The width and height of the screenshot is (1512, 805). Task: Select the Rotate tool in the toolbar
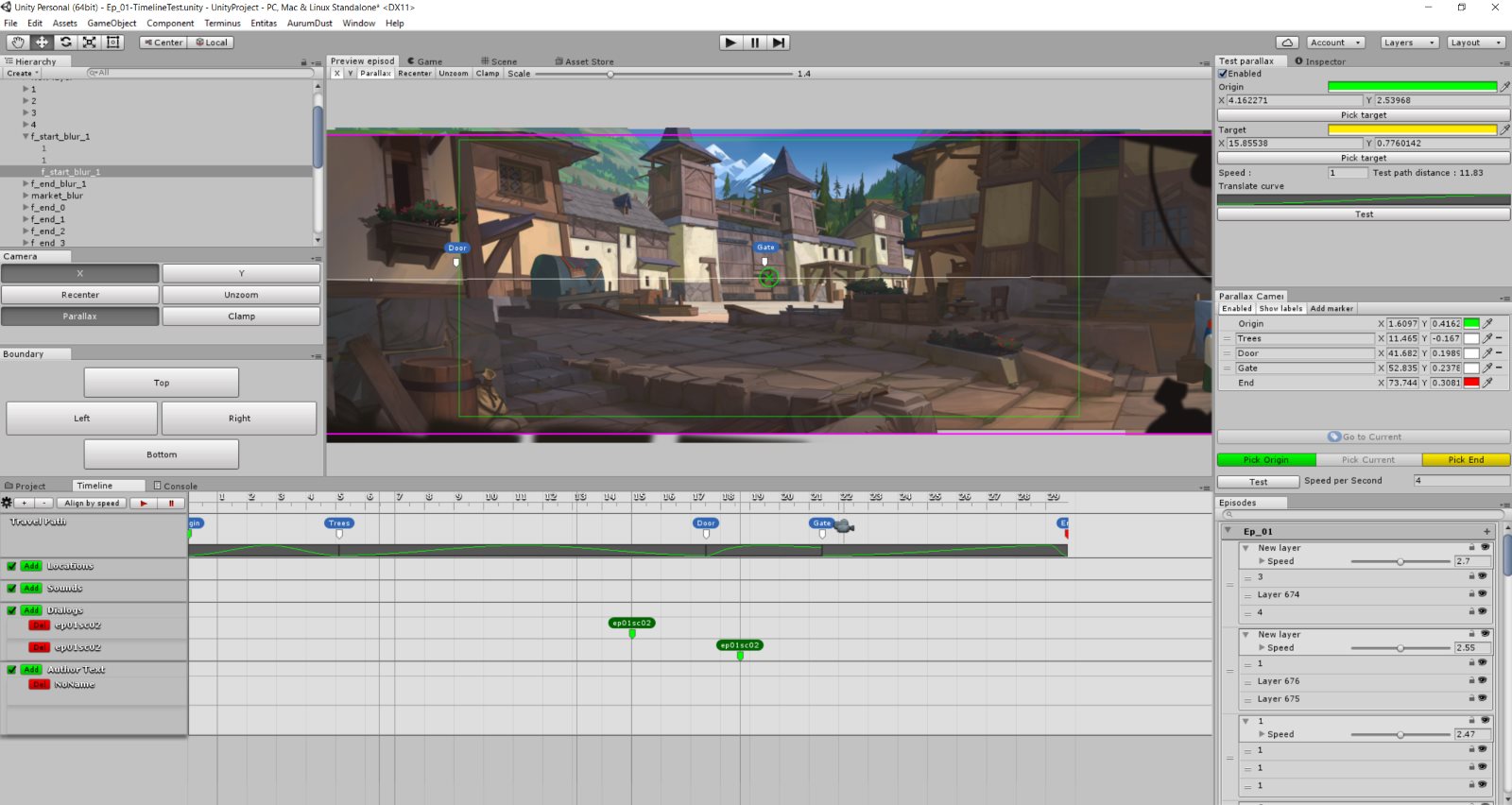(x=66, y=43)
